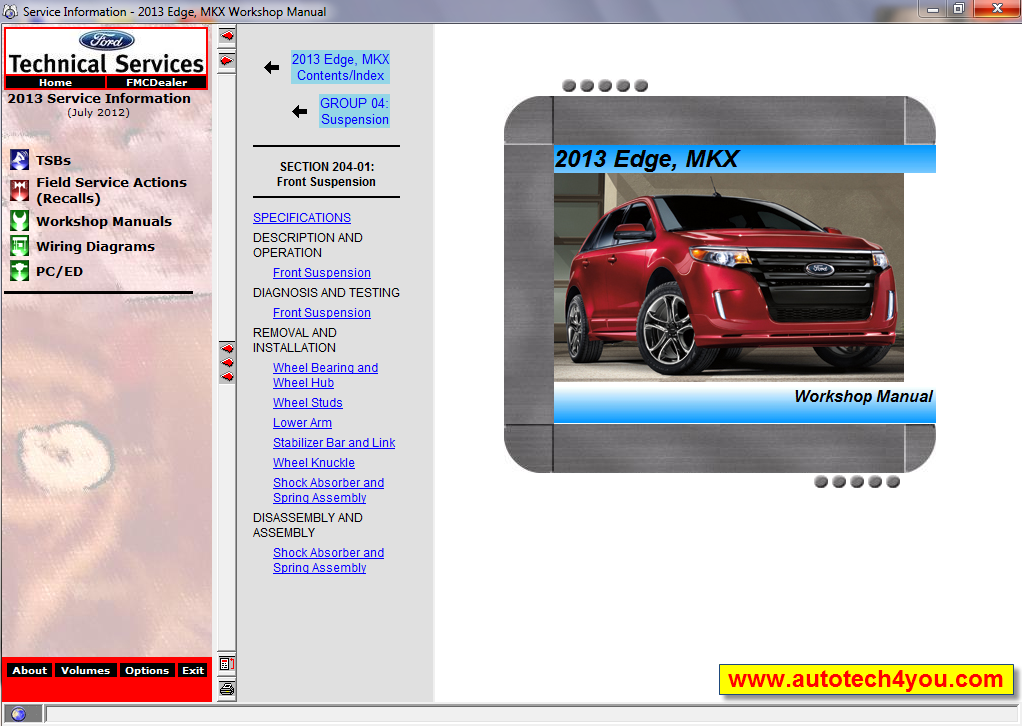Image resolution: width=1022 pixels, height=726 pixels.
Task: Click the PC/ED icon
Action: coord(20,271)
